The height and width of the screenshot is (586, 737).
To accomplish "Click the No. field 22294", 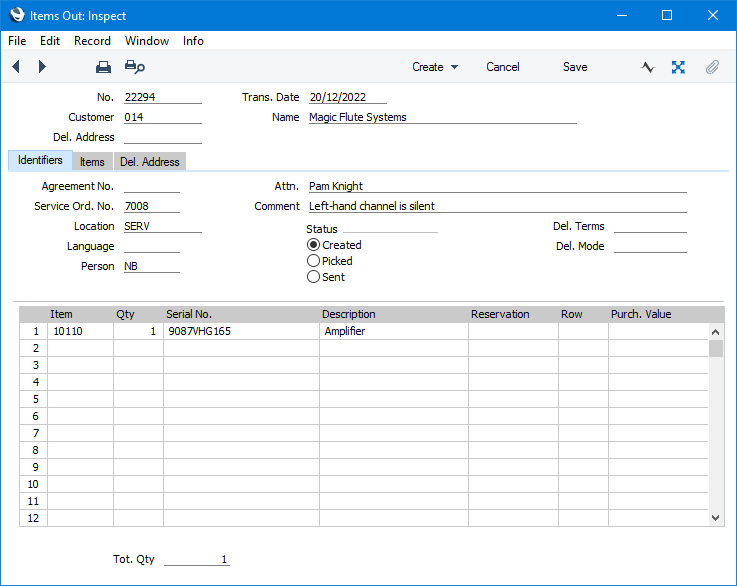I will (x=163, y=97).
